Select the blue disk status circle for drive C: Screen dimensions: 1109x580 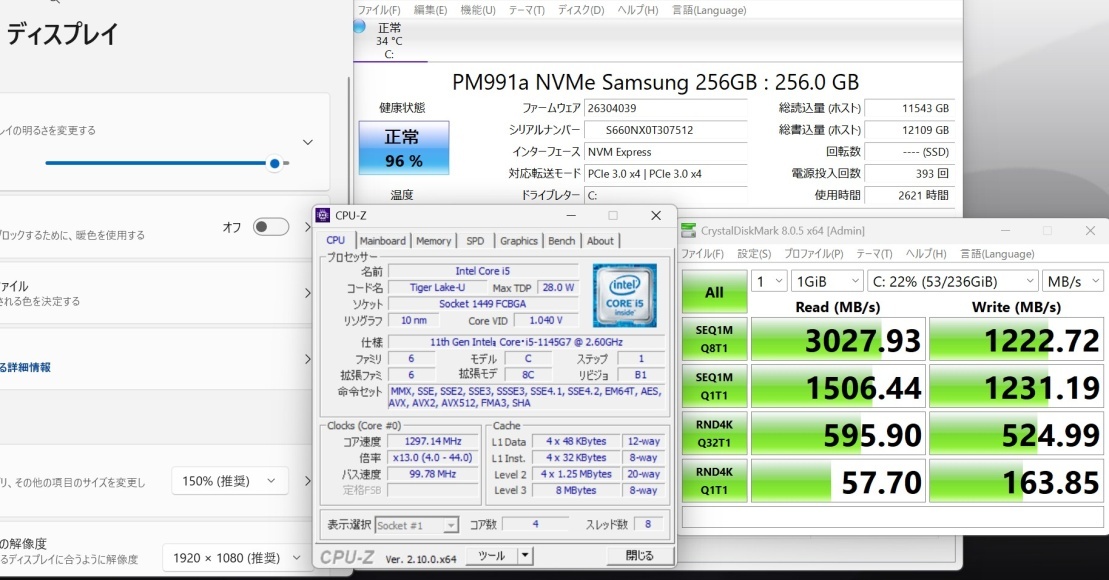359,27
